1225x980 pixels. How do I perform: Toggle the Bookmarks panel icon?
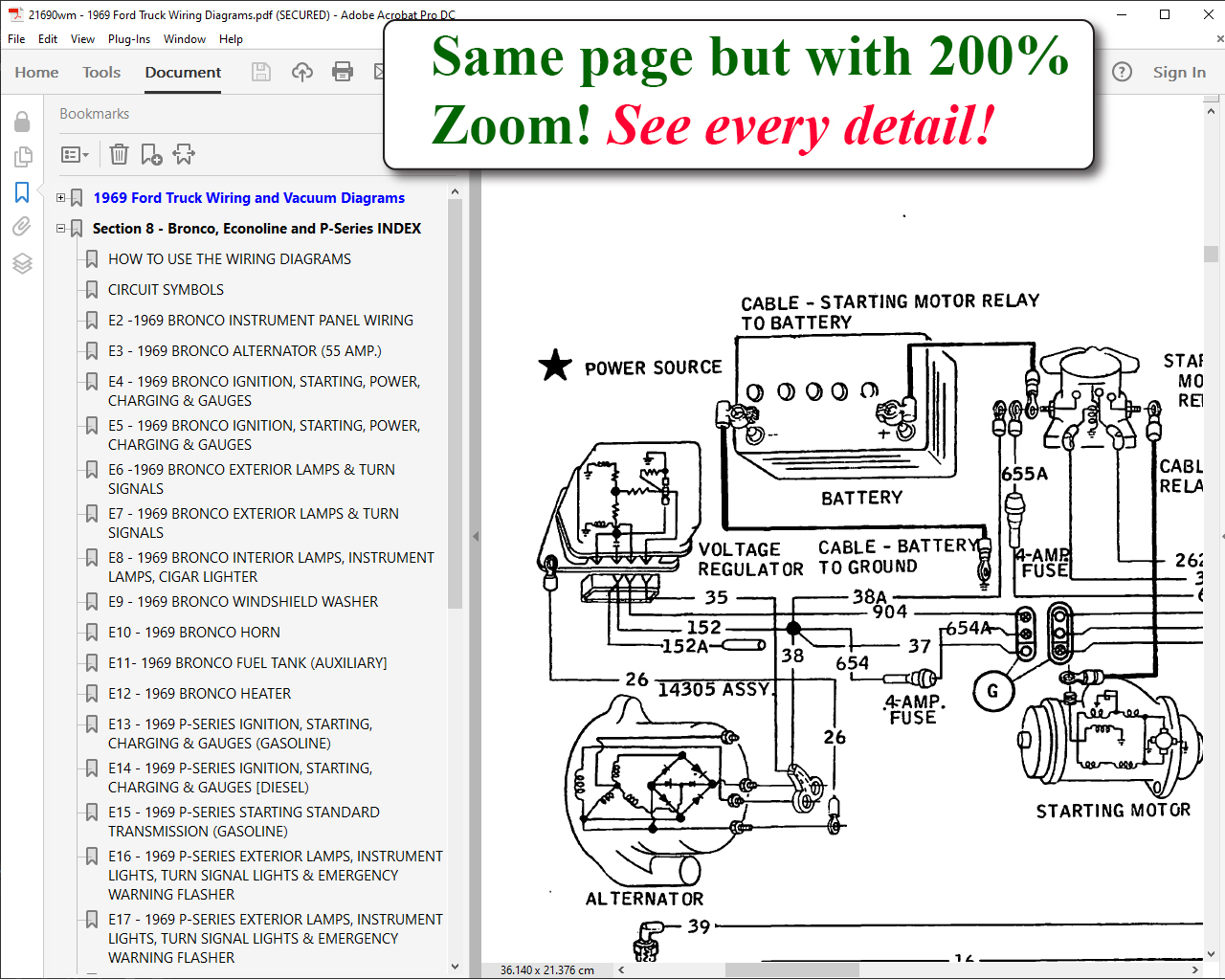(22, 192)
